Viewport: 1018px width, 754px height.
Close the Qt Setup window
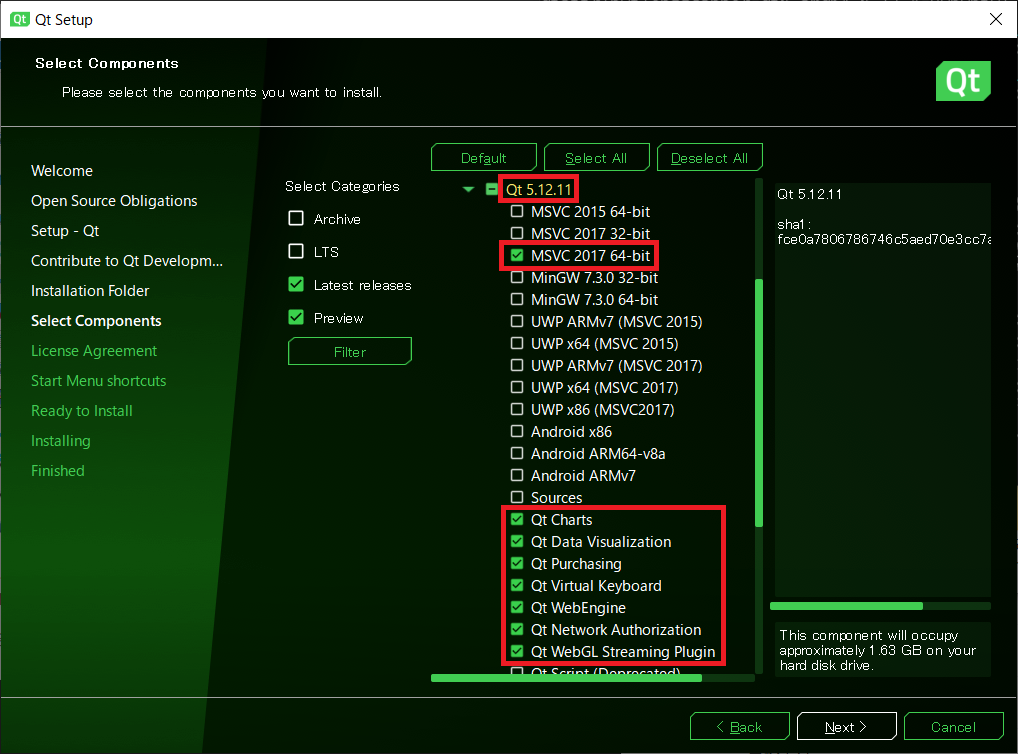coord(996,19)
